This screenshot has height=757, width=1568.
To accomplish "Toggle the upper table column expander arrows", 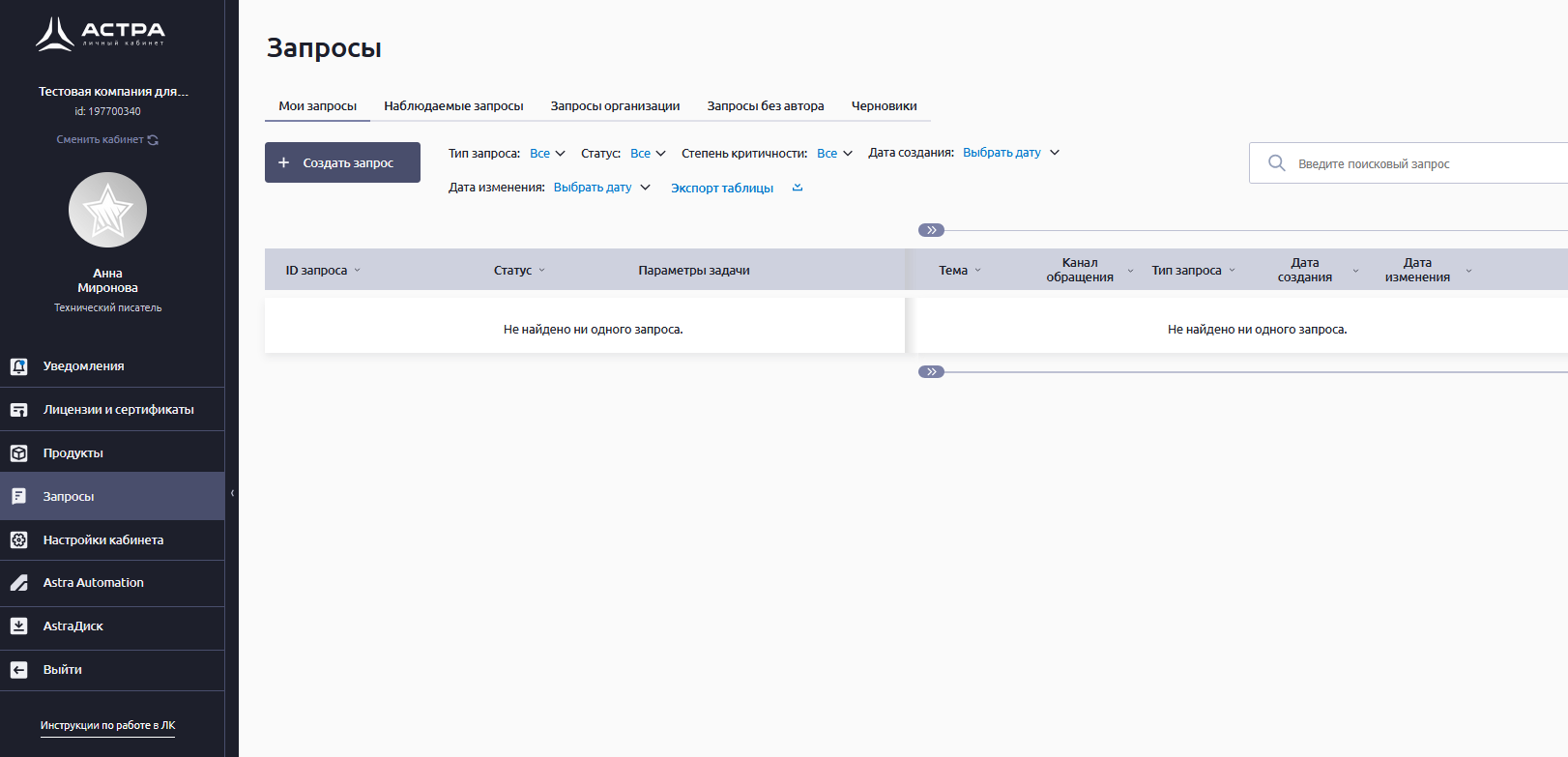I will 931,230.
